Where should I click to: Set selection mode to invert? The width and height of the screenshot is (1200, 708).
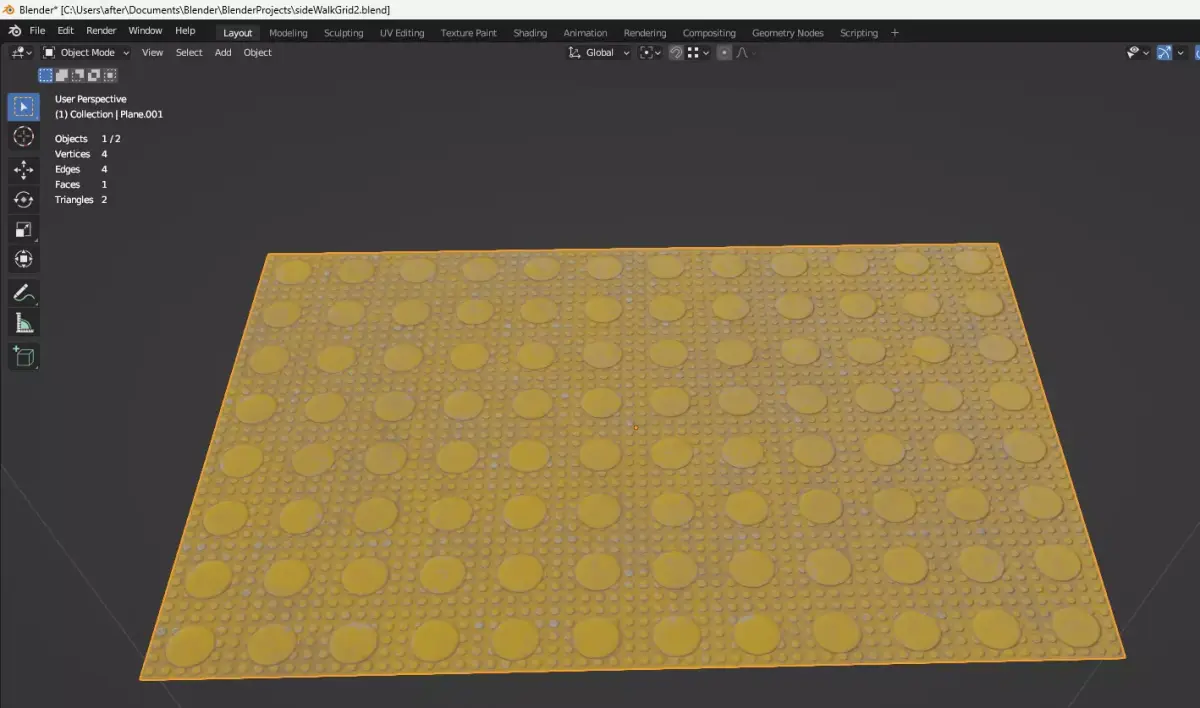(x=94, y=75)
